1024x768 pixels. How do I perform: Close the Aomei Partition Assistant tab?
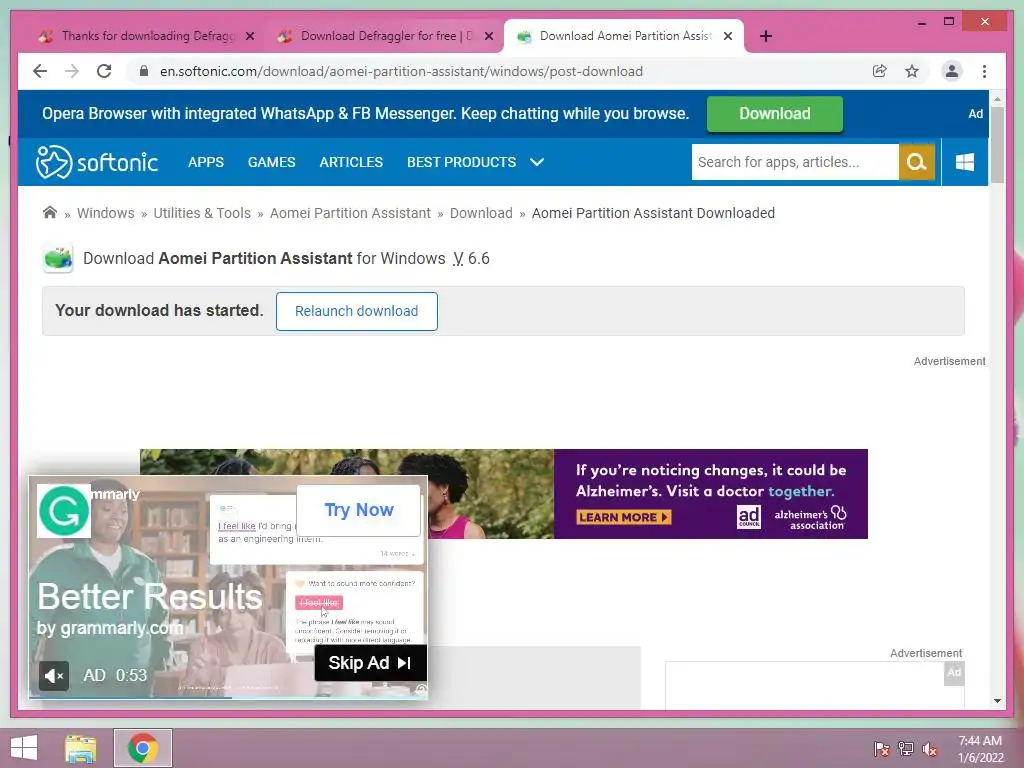pyautogui.click(x=728, y=37)
